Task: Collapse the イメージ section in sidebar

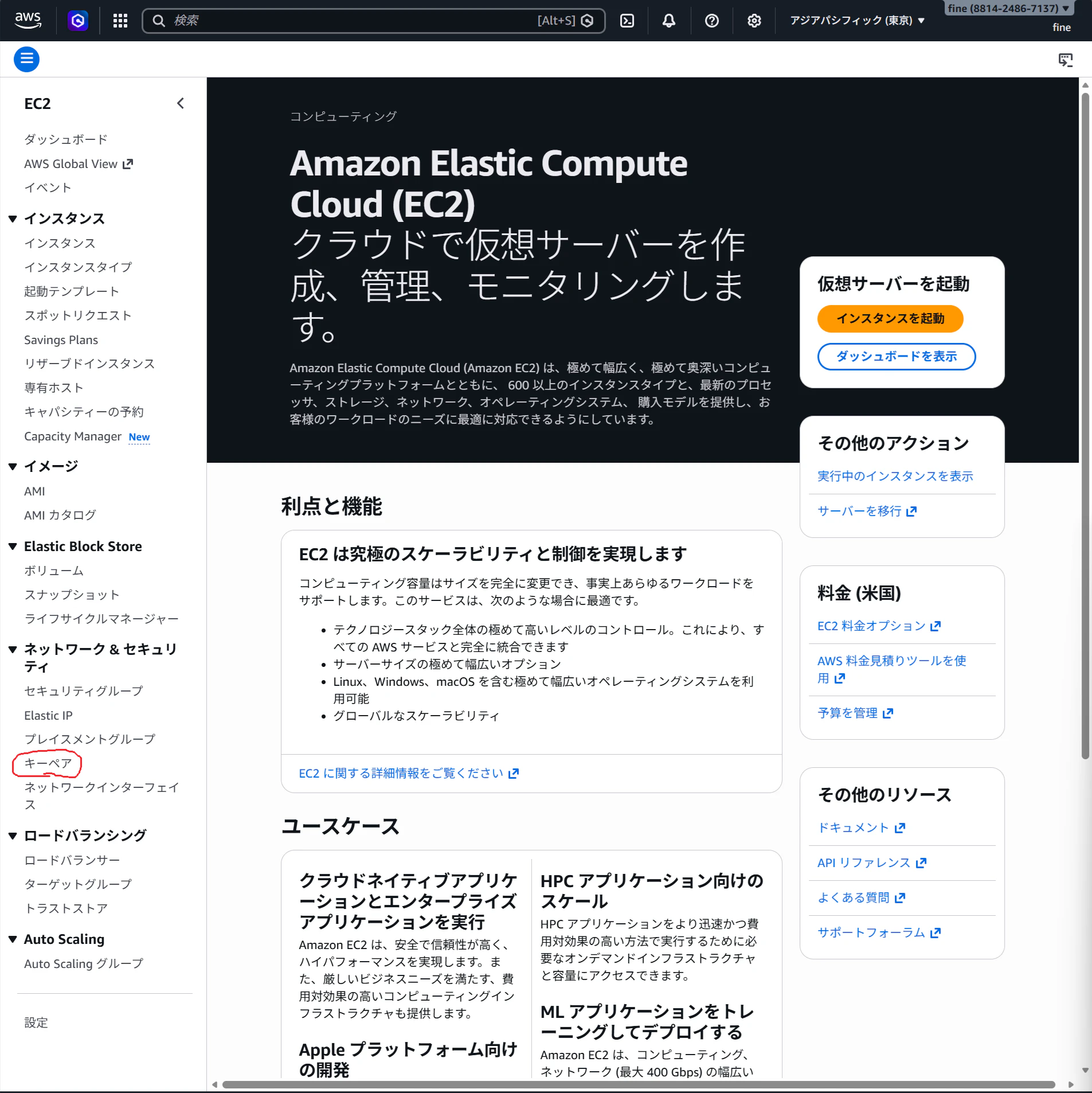Action: pos(13,466)
